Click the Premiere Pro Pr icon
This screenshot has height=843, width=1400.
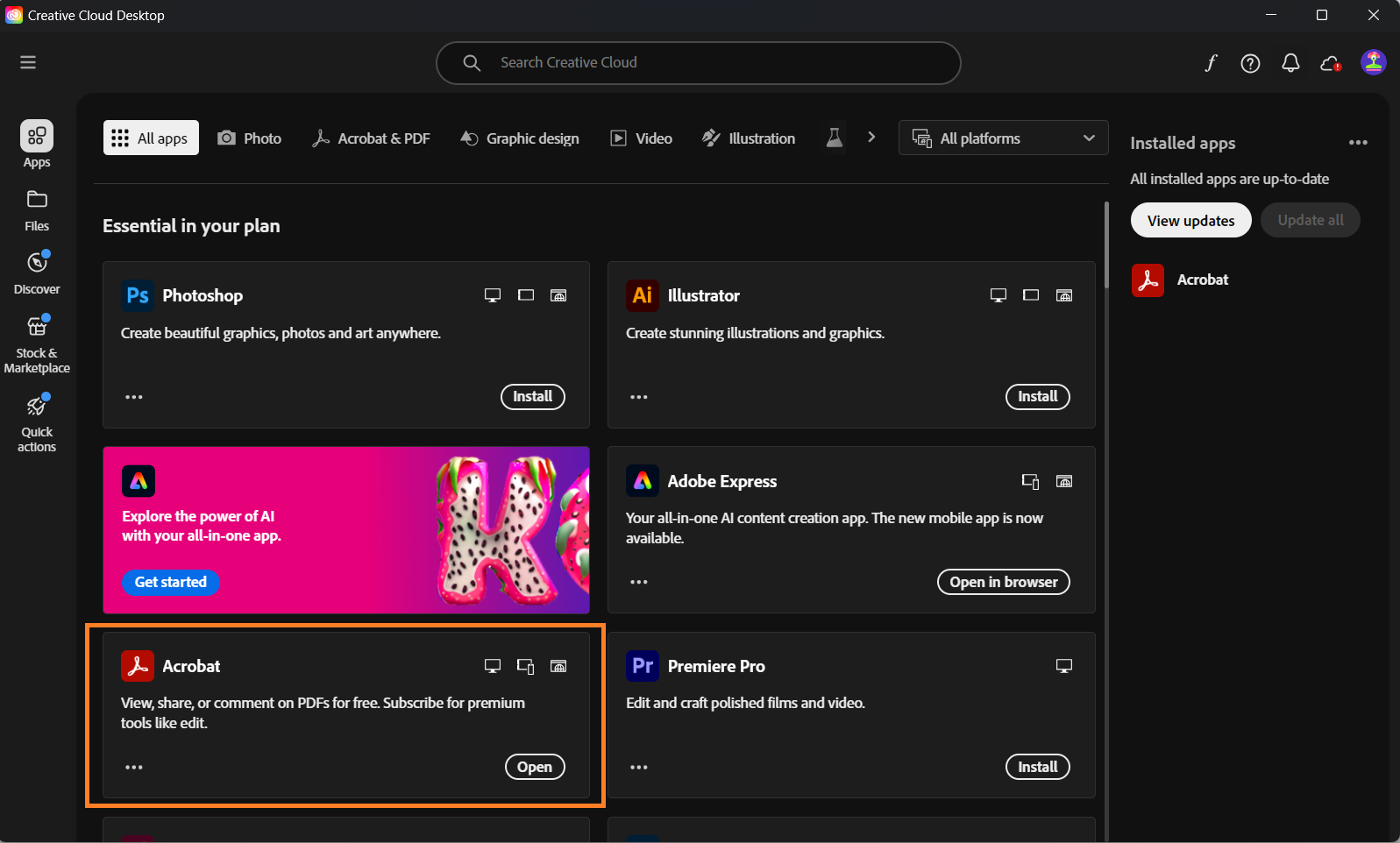(643, 666)
